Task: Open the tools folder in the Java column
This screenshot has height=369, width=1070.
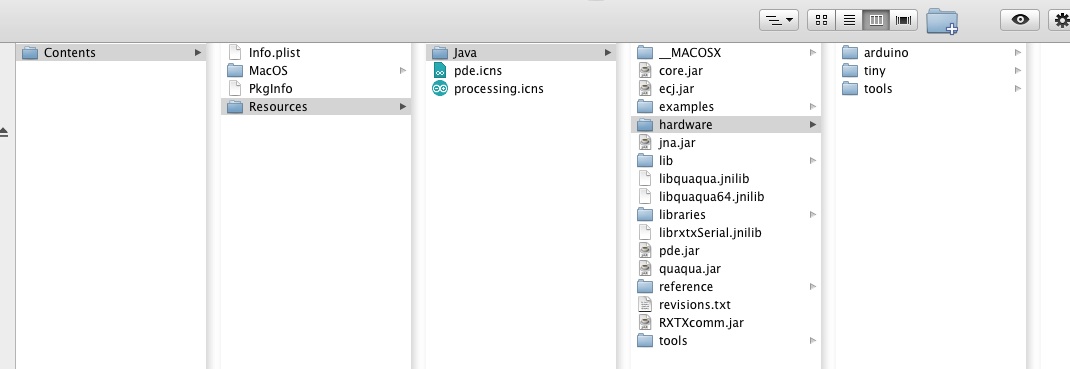Action: (x=726, y=341)
